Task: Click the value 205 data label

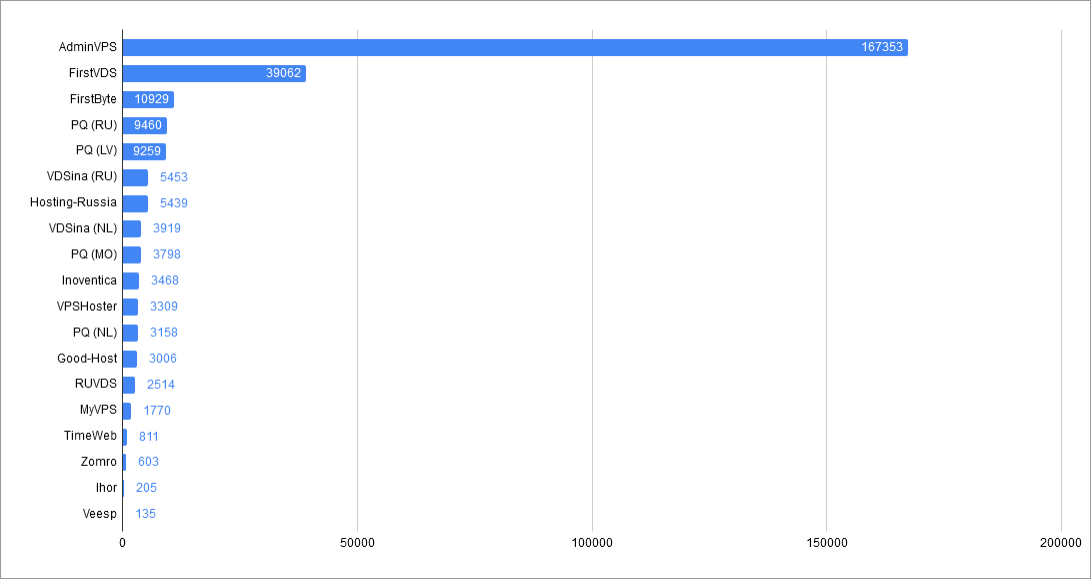Action: click(146, 488)
